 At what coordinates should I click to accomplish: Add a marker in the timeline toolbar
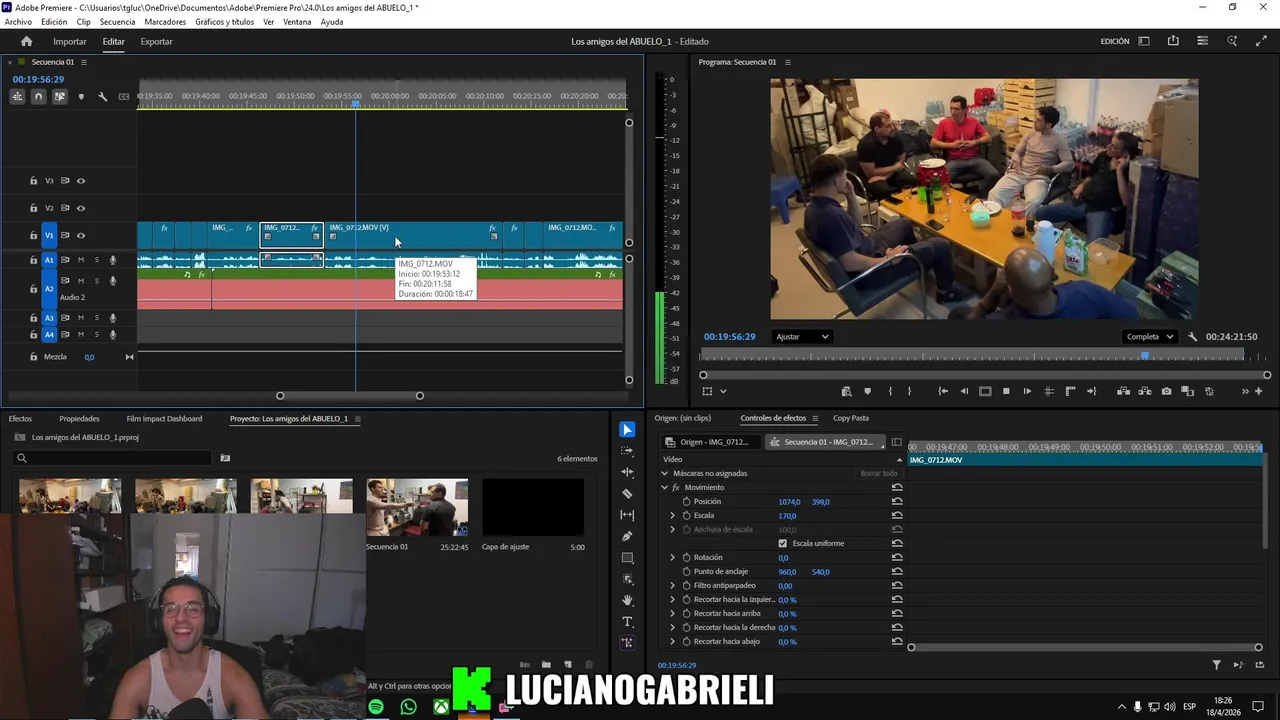(x=81, y=97)
